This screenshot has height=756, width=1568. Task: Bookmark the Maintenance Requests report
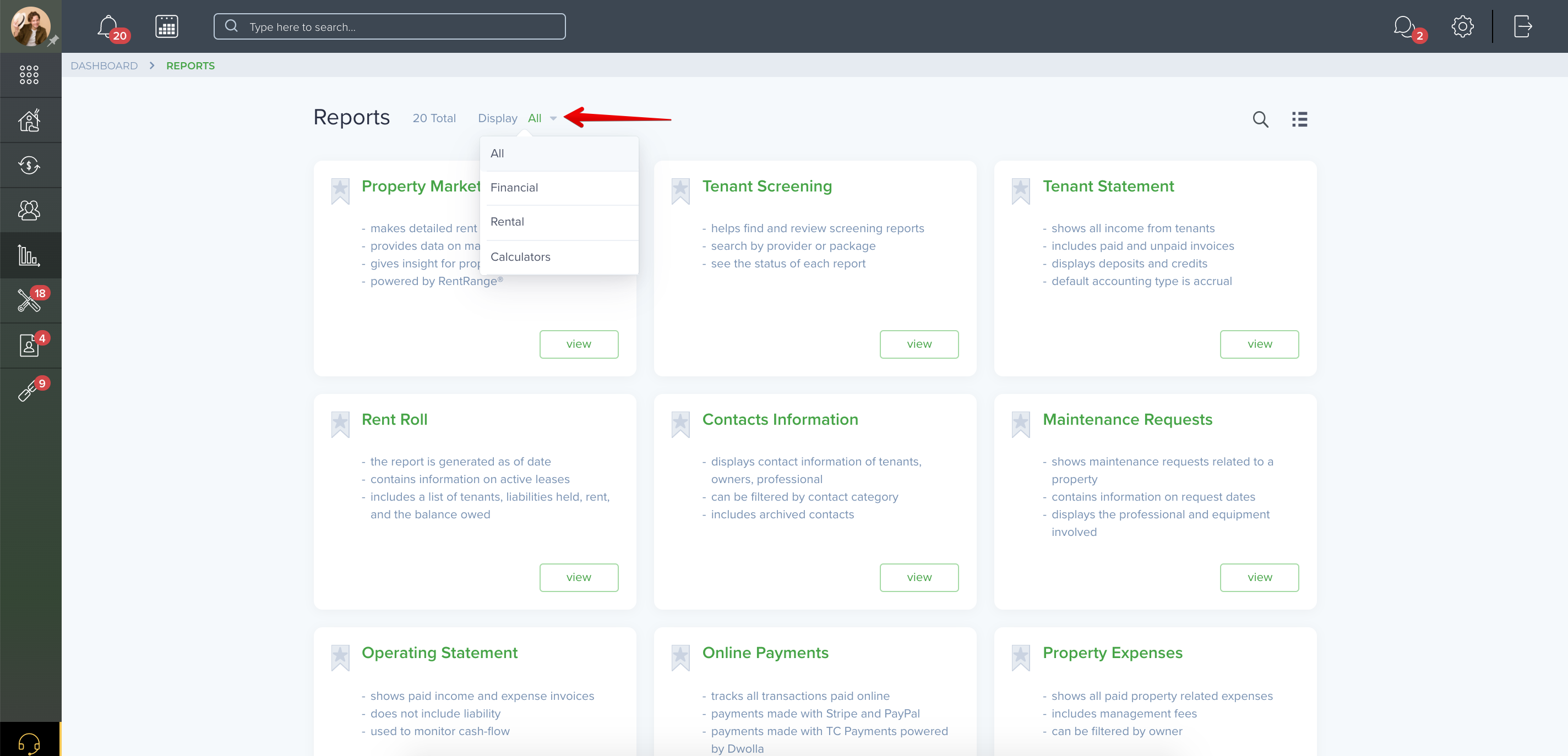click(1021, 425)
